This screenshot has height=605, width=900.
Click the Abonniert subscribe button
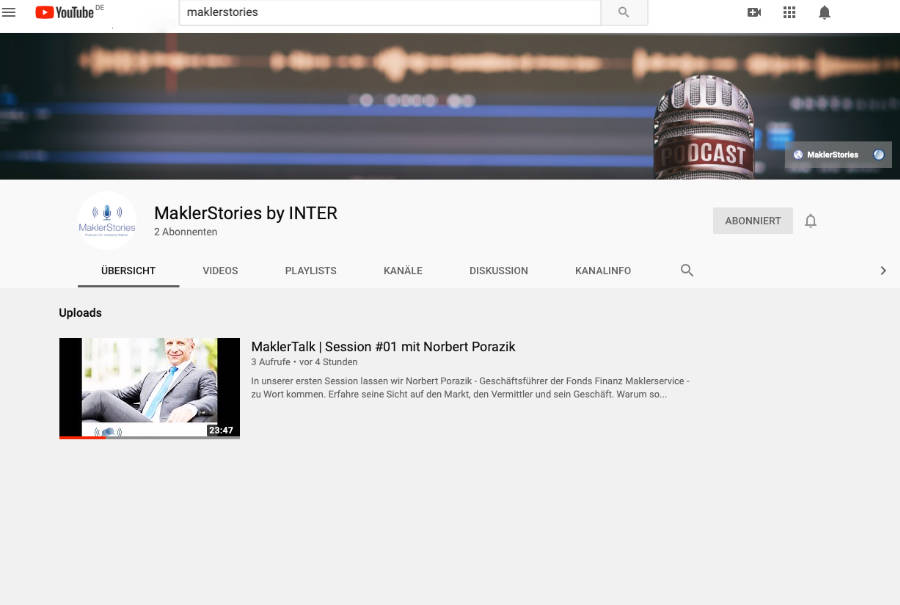753,221
